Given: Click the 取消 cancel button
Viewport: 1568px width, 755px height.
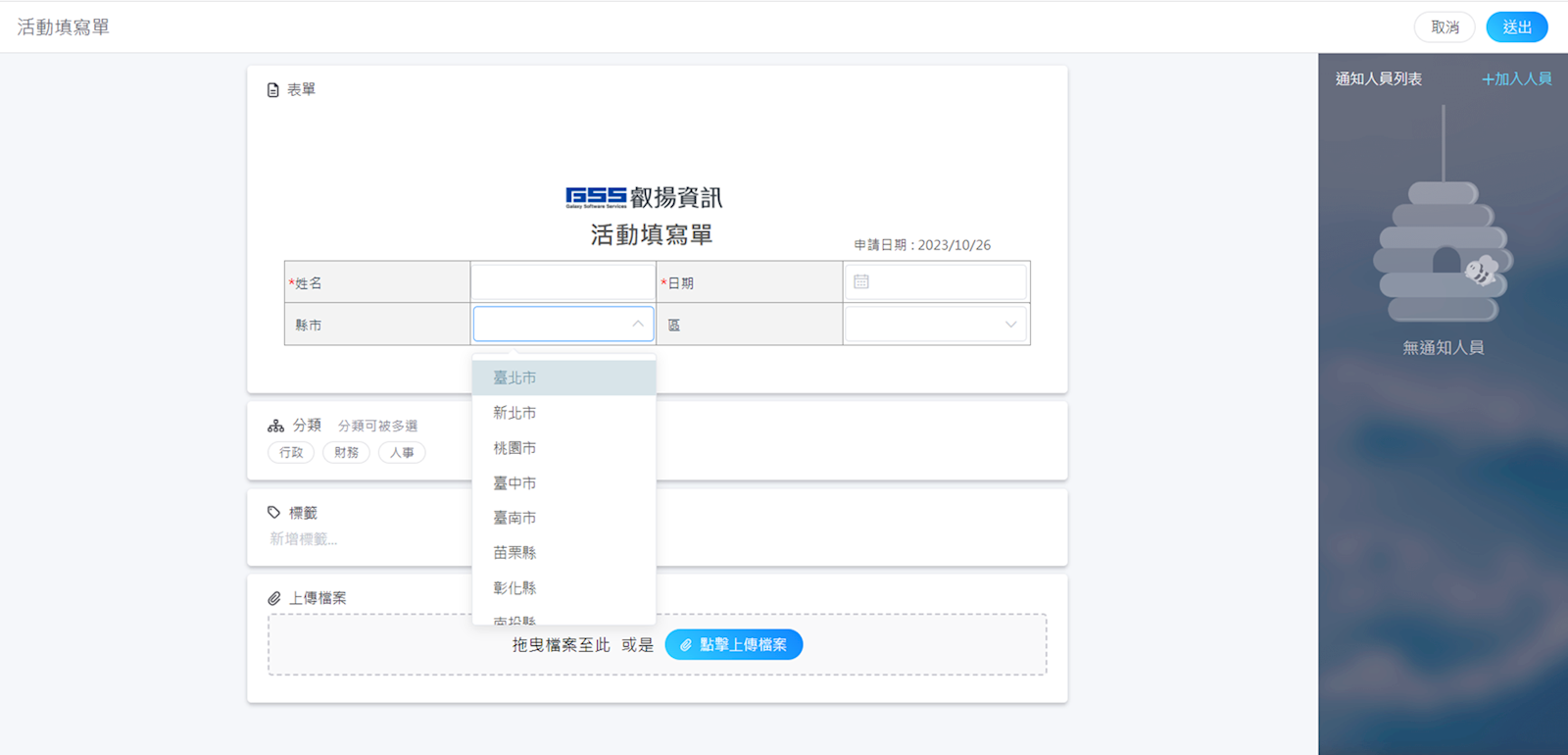Looking at the screenshot, I should pyautogui.click(x=1444, y=27).
